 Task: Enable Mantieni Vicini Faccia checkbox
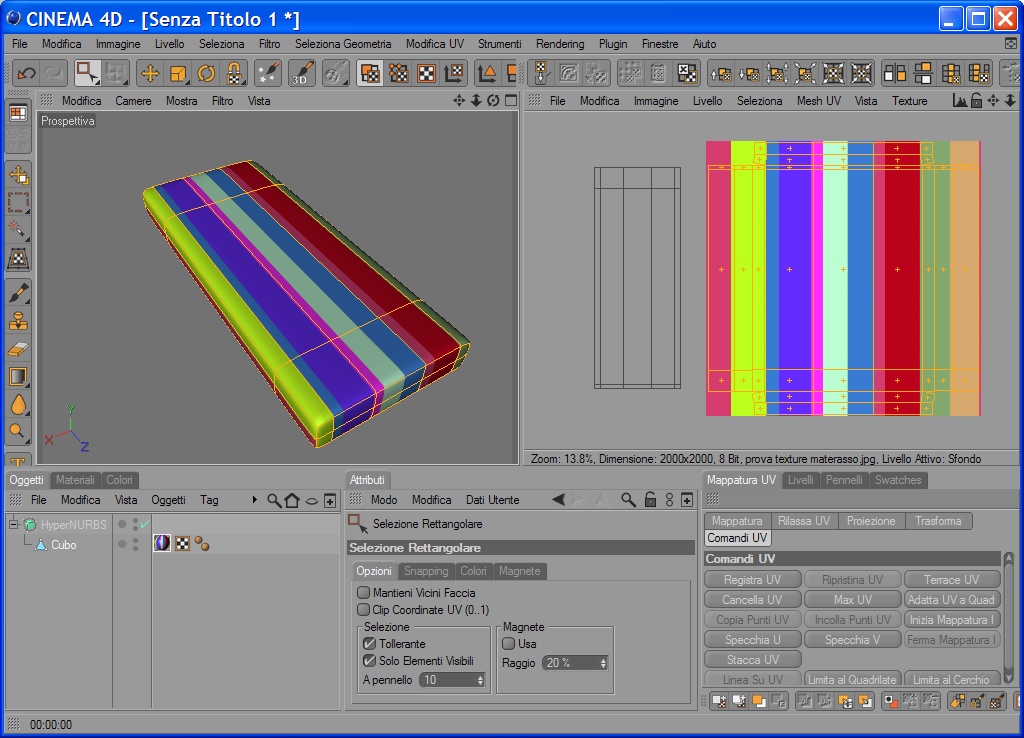point(364,593)
